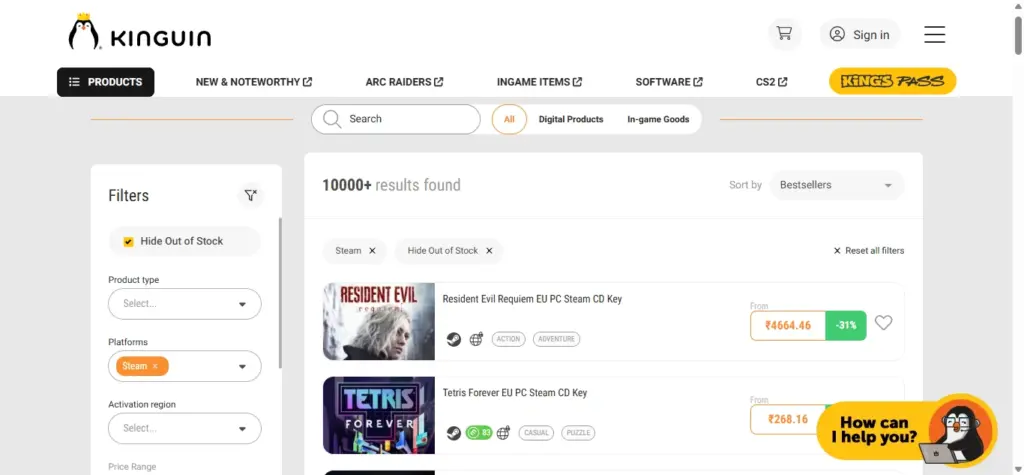Click the 10000+ results found text
The image size is (1024, 475).
click(x=391, y=186)
